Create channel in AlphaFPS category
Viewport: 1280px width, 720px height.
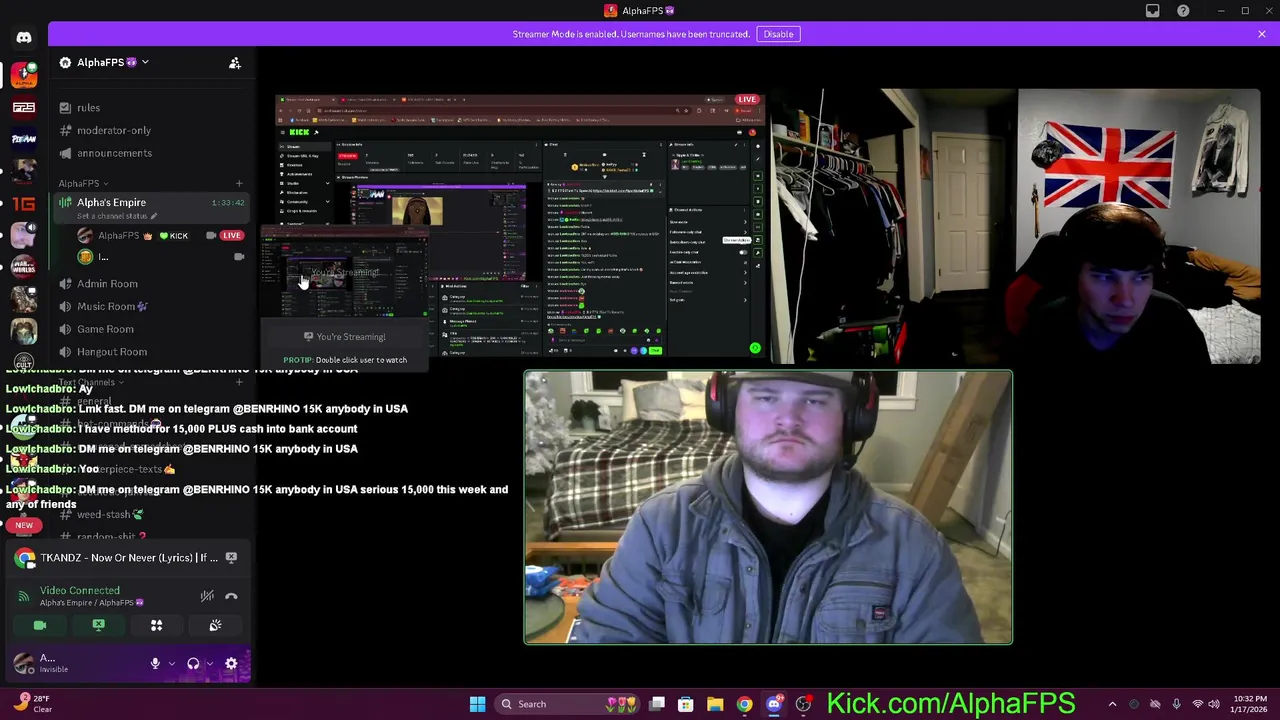(239, 184)
